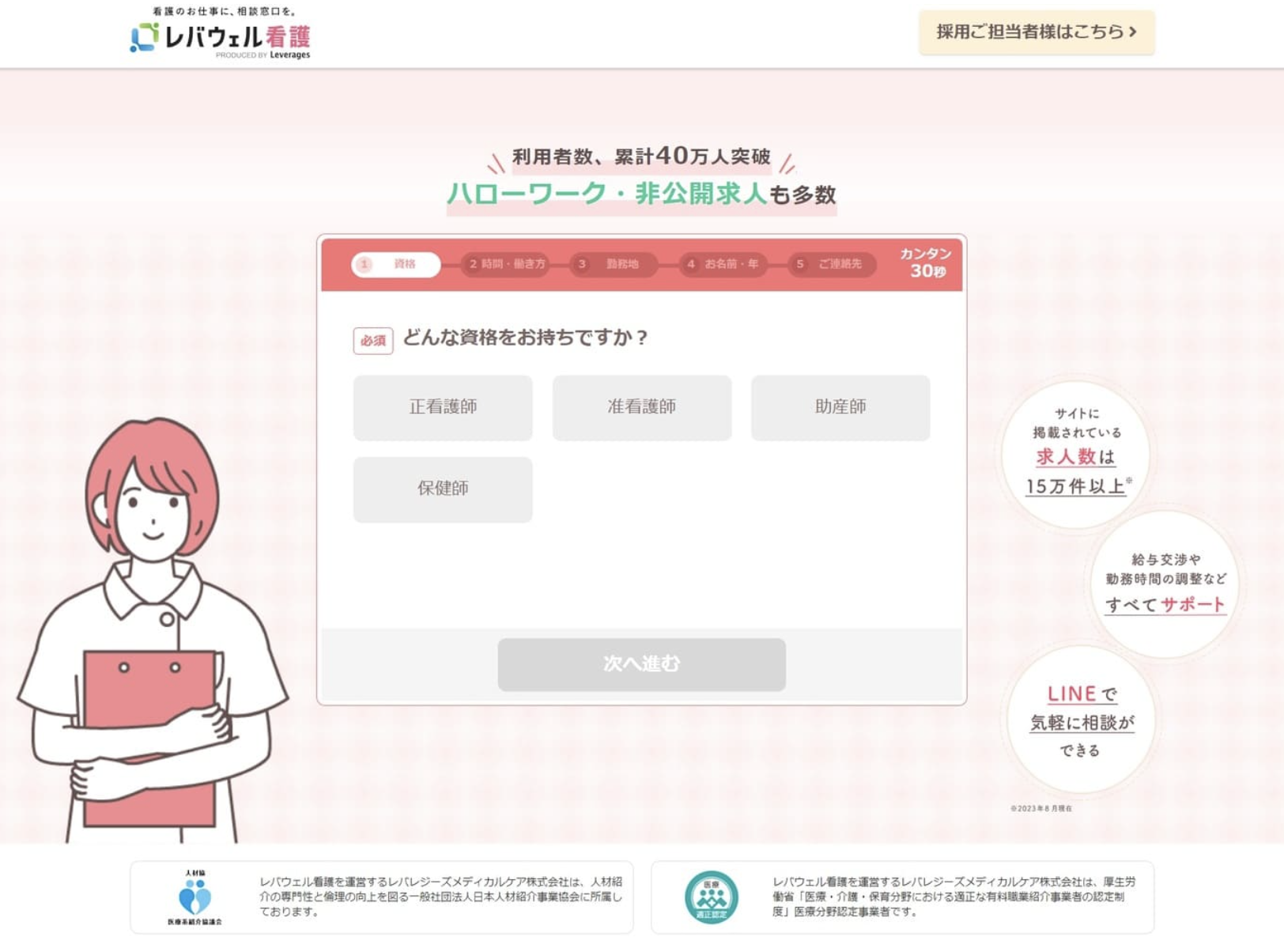The height and width of the screenshot is (952, 1284).
Task: Select the 正看護師 qualification option
Action: pos(443,407)
